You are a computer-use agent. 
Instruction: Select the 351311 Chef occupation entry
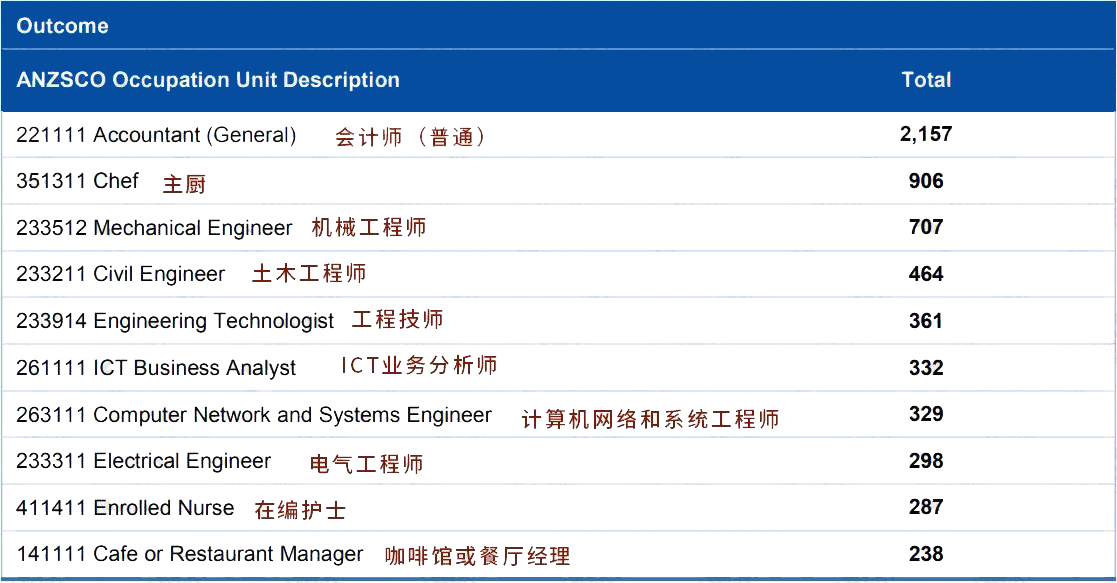pyautogui.click(x=78, y=181)
